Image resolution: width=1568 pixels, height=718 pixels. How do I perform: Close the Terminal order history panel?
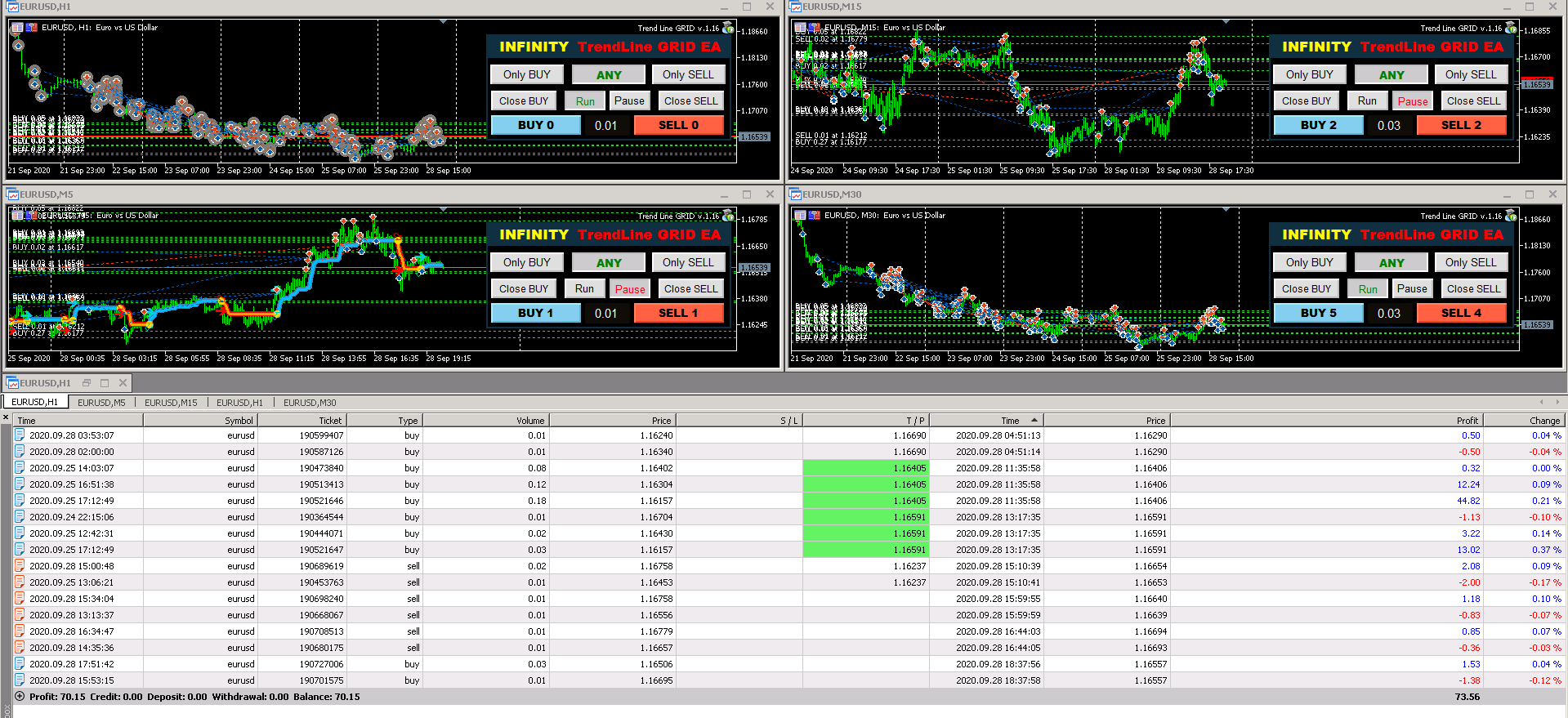coord(6,417)
